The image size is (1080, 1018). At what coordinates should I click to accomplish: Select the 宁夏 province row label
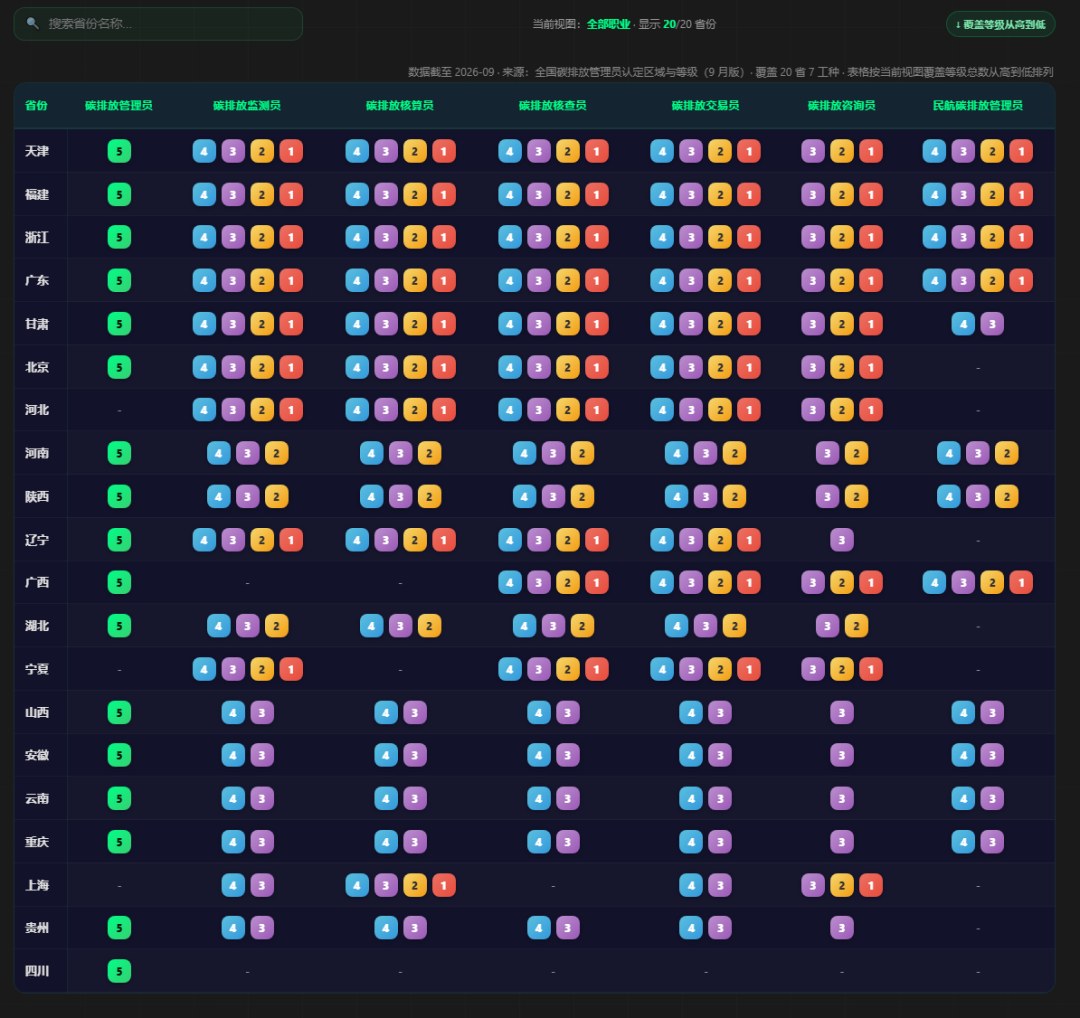coord(37,669)
